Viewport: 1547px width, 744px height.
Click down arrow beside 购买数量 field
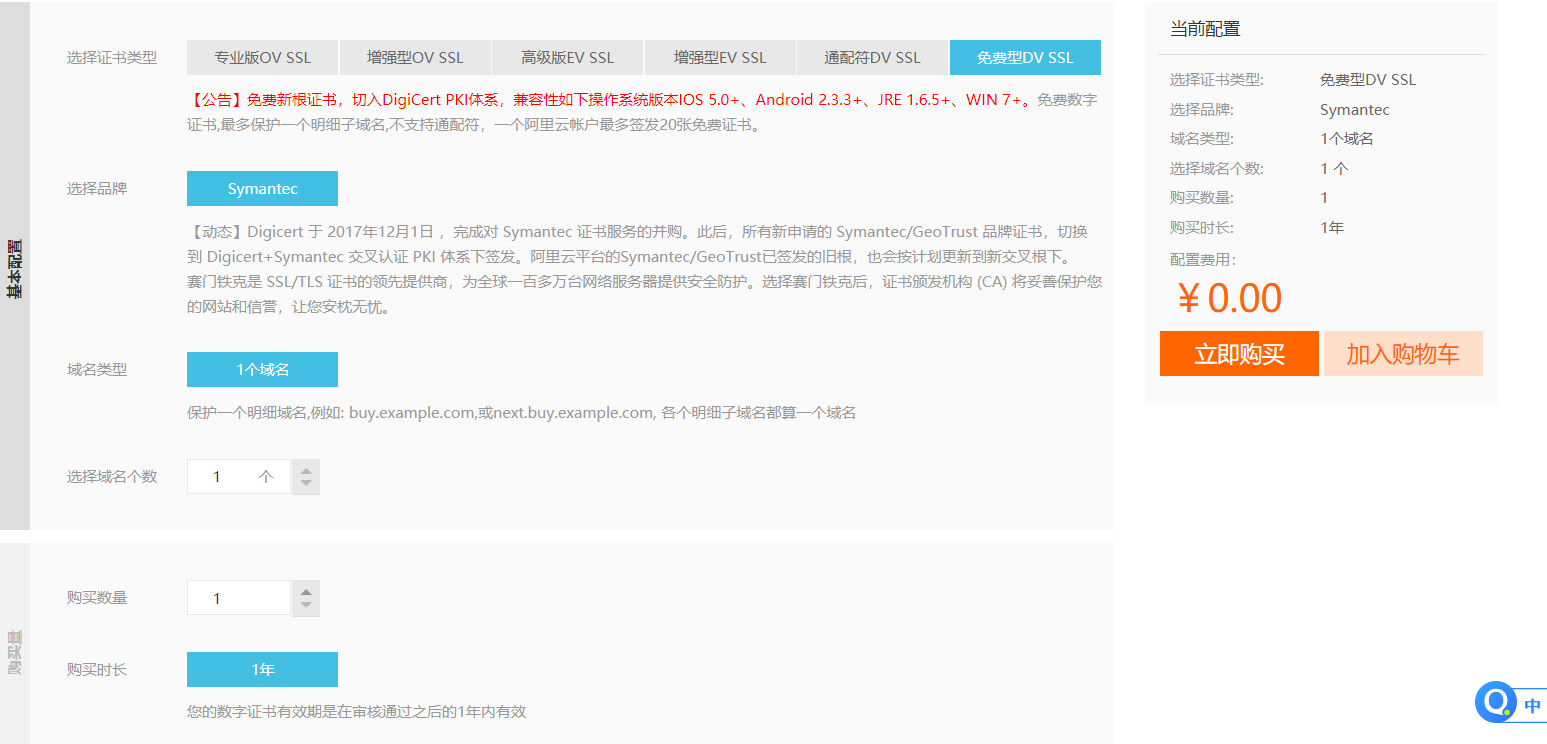pos(305,605)
